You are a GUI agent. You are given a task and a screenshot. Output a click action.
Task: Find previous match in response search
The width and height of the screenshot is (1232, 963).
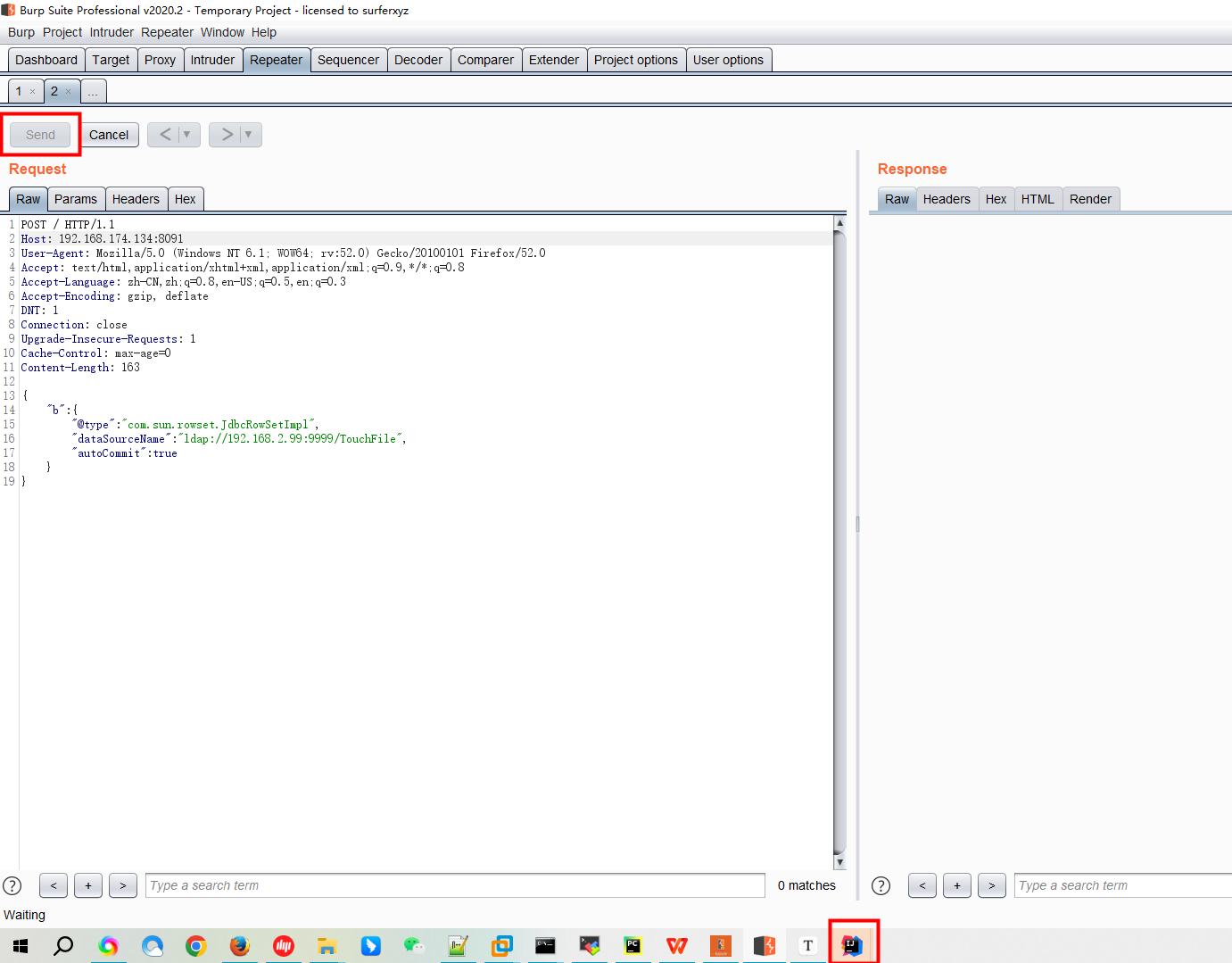922,885
